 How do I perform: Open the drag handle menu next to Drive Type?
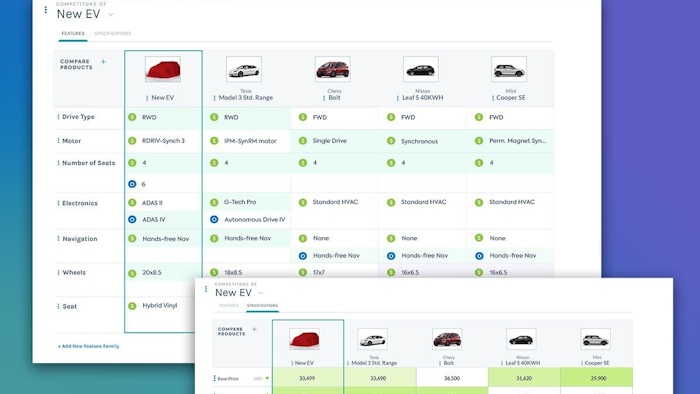[58, 117]
